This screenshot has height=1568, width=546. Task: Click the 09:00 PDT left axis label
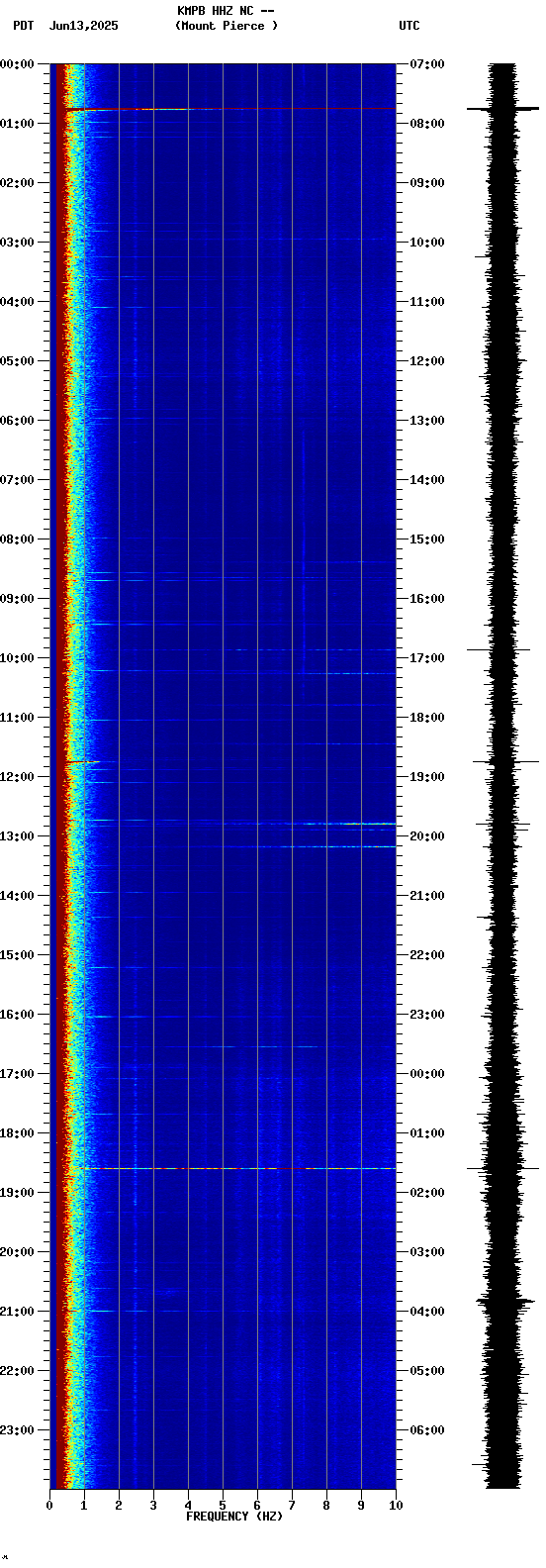coord(18,599)
